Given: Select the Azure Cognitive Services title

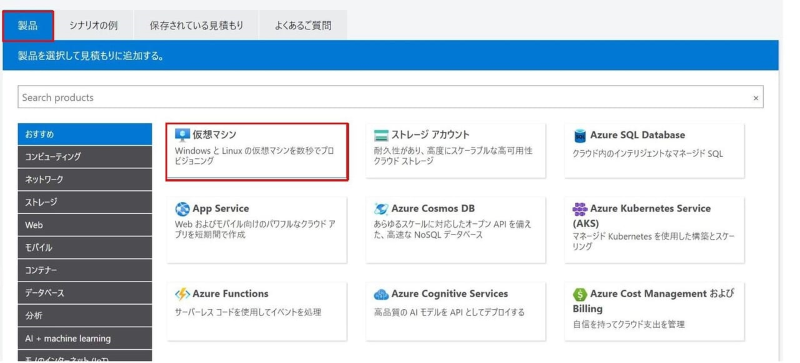Looking at the screenshot, I should [x=450, y=294].
